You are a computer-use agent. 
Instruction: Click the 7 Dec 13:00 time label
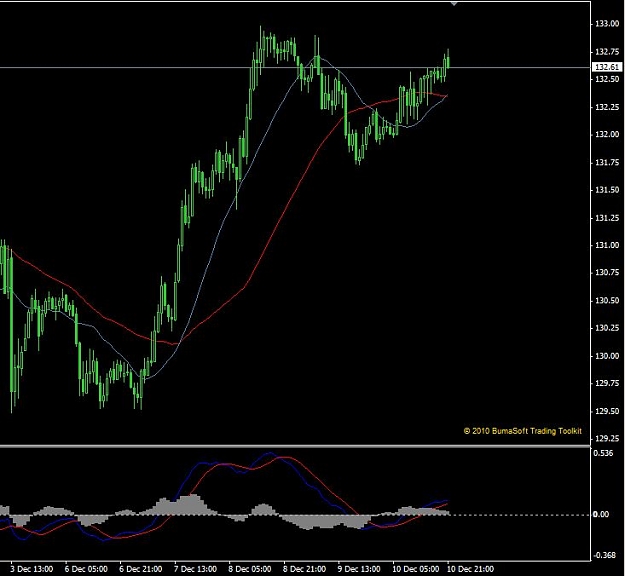click(x=195, y=569)
